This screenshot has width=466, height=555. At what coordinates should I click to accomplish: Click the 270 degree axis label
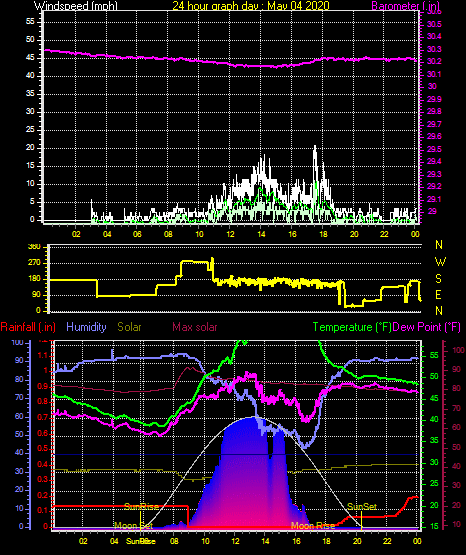(x=36, y=263)
